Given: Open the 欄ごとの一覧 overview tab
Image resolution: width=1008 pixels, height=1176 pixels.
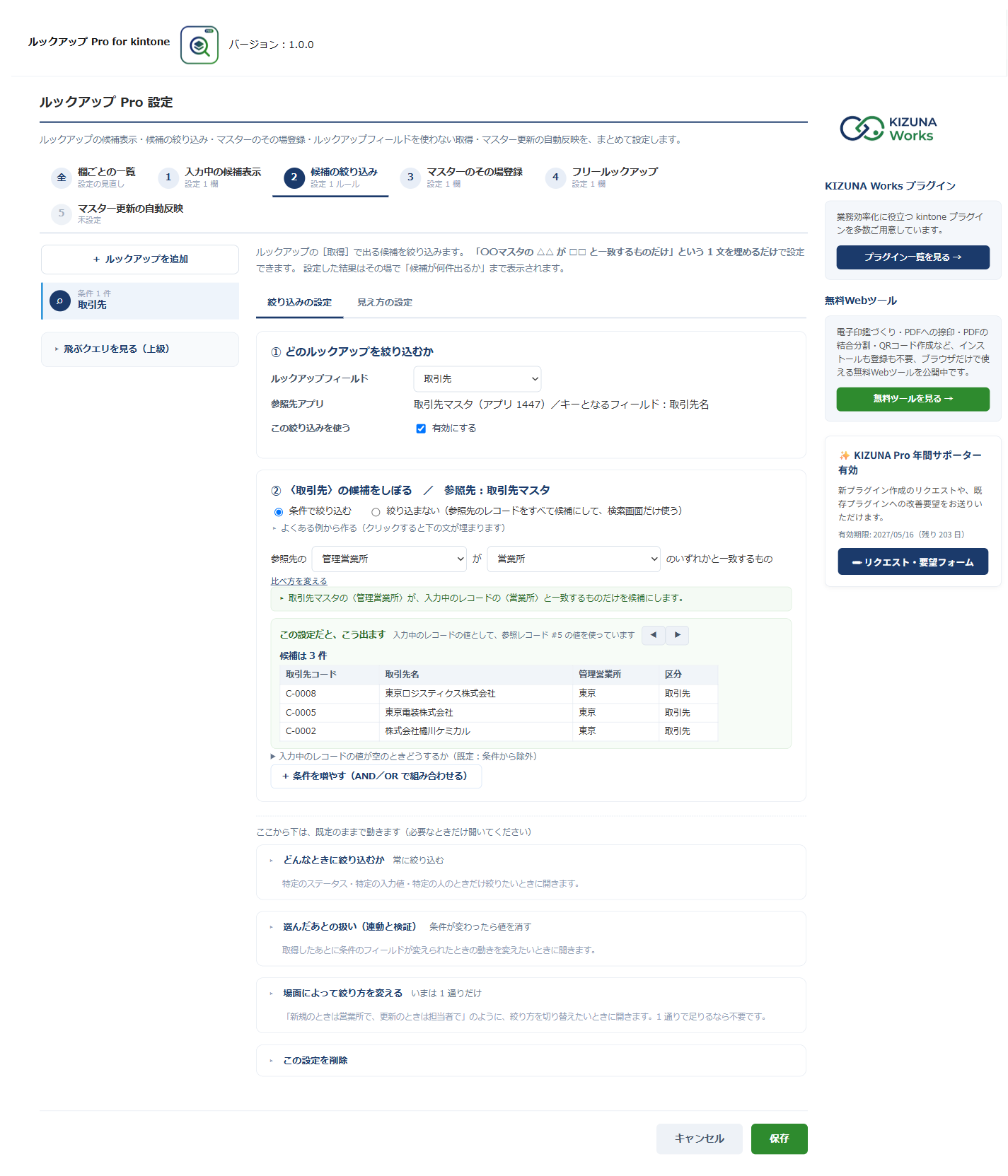Looking at the screenshot, I should pyautogui.click(x=93, y=177).
